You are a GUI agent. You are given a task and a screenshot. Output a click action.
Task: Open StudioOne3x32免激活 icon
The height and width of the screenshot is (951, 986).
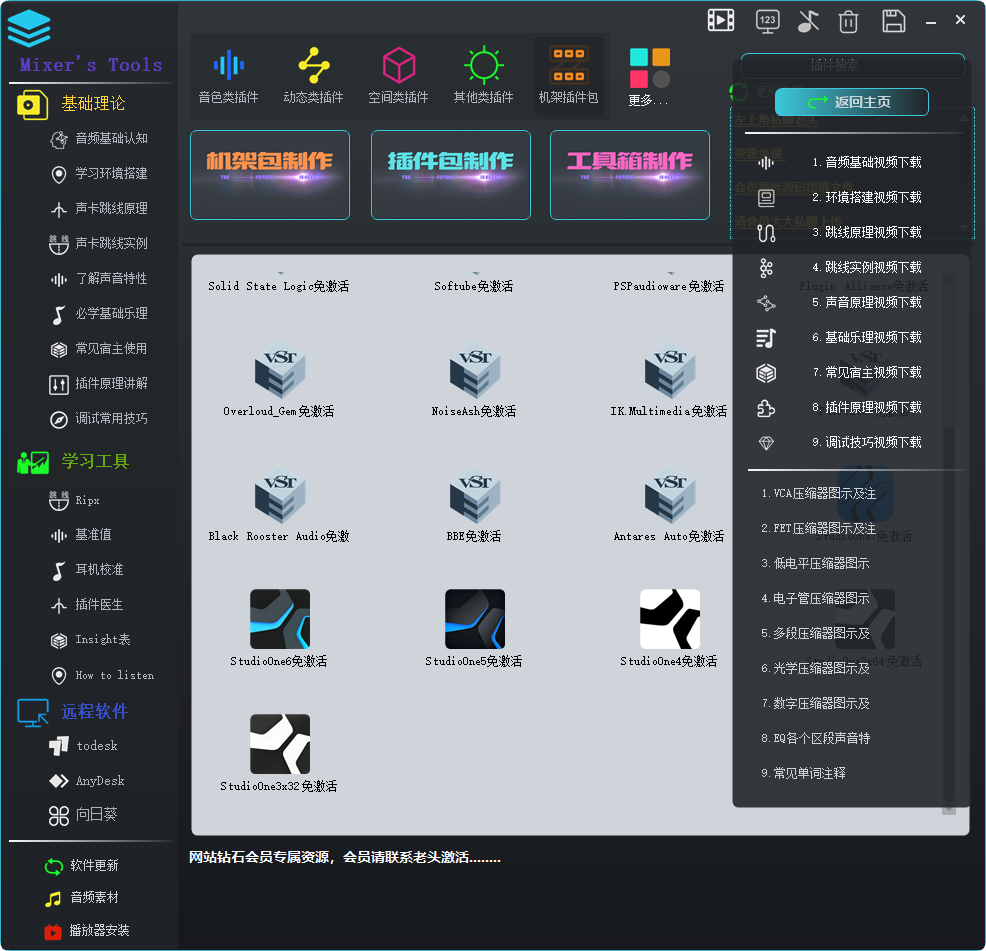280,744
